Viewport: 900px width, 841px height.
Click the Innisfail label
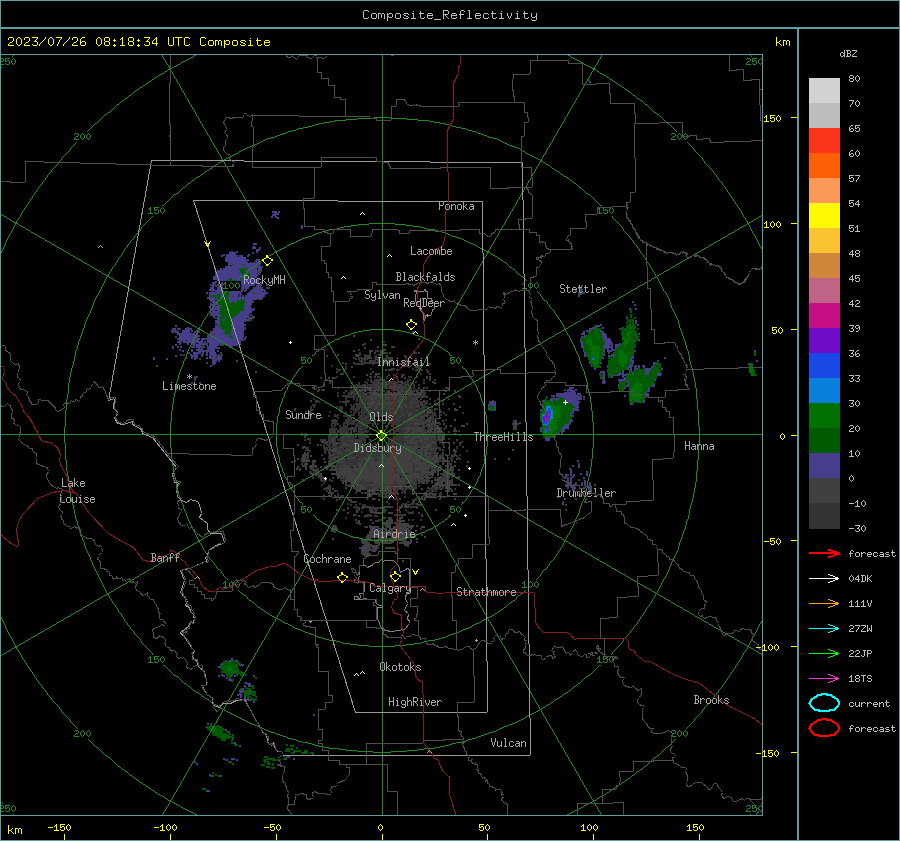pyautogui.click(x=404, y=362)
